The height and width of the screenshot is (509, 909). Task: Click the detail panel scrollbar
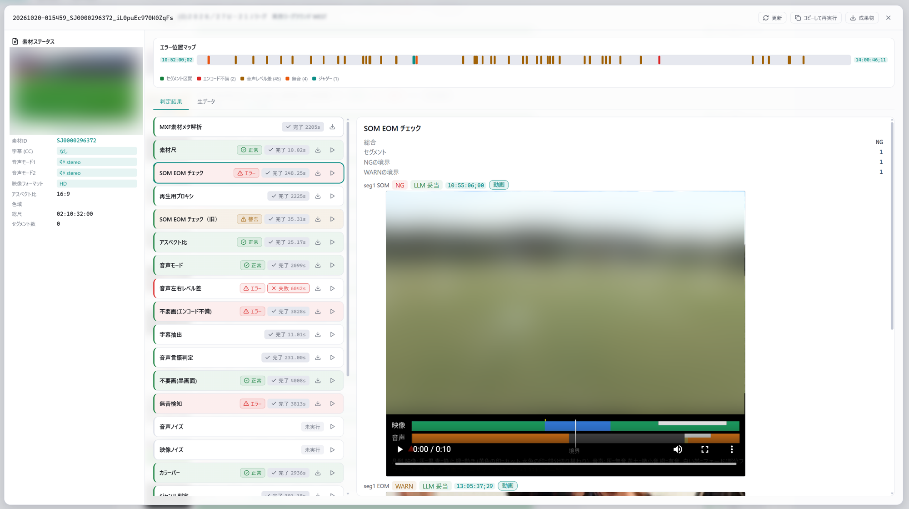tap(892, 225)
